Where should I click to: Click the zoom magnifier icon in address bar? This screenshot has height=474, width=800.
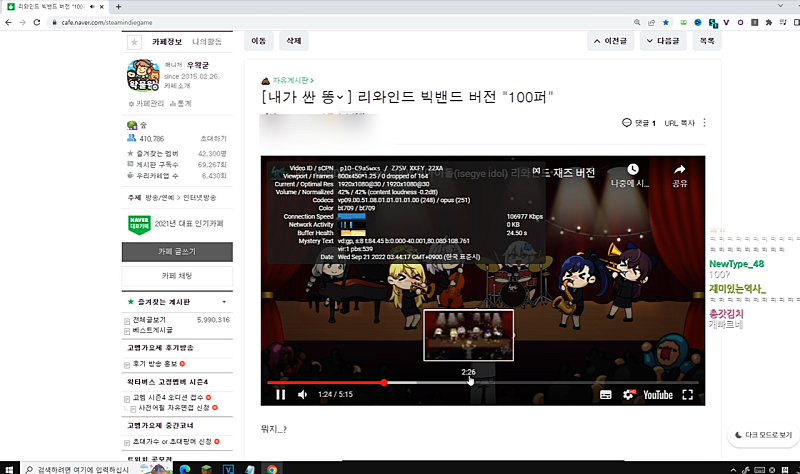637,22
